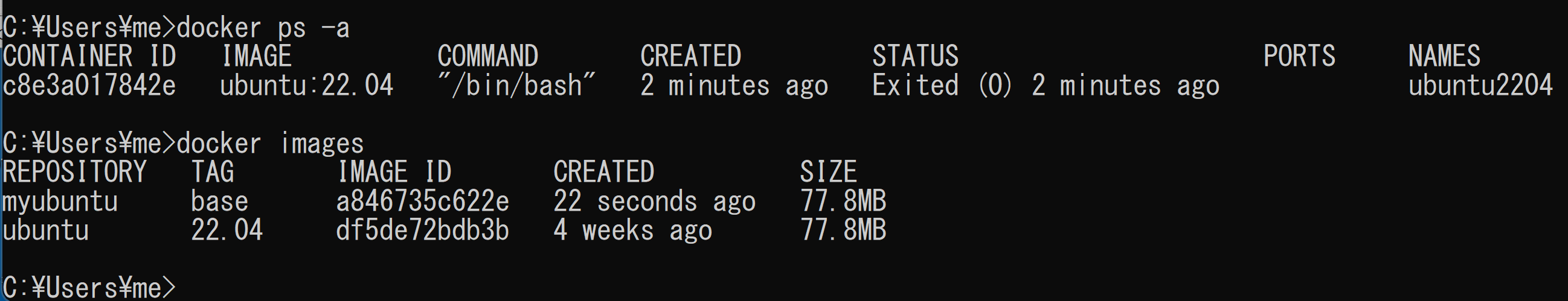Click the "/bin/bash" command value
Viewport: 1568px width, 301px height.
click(516, 85)
